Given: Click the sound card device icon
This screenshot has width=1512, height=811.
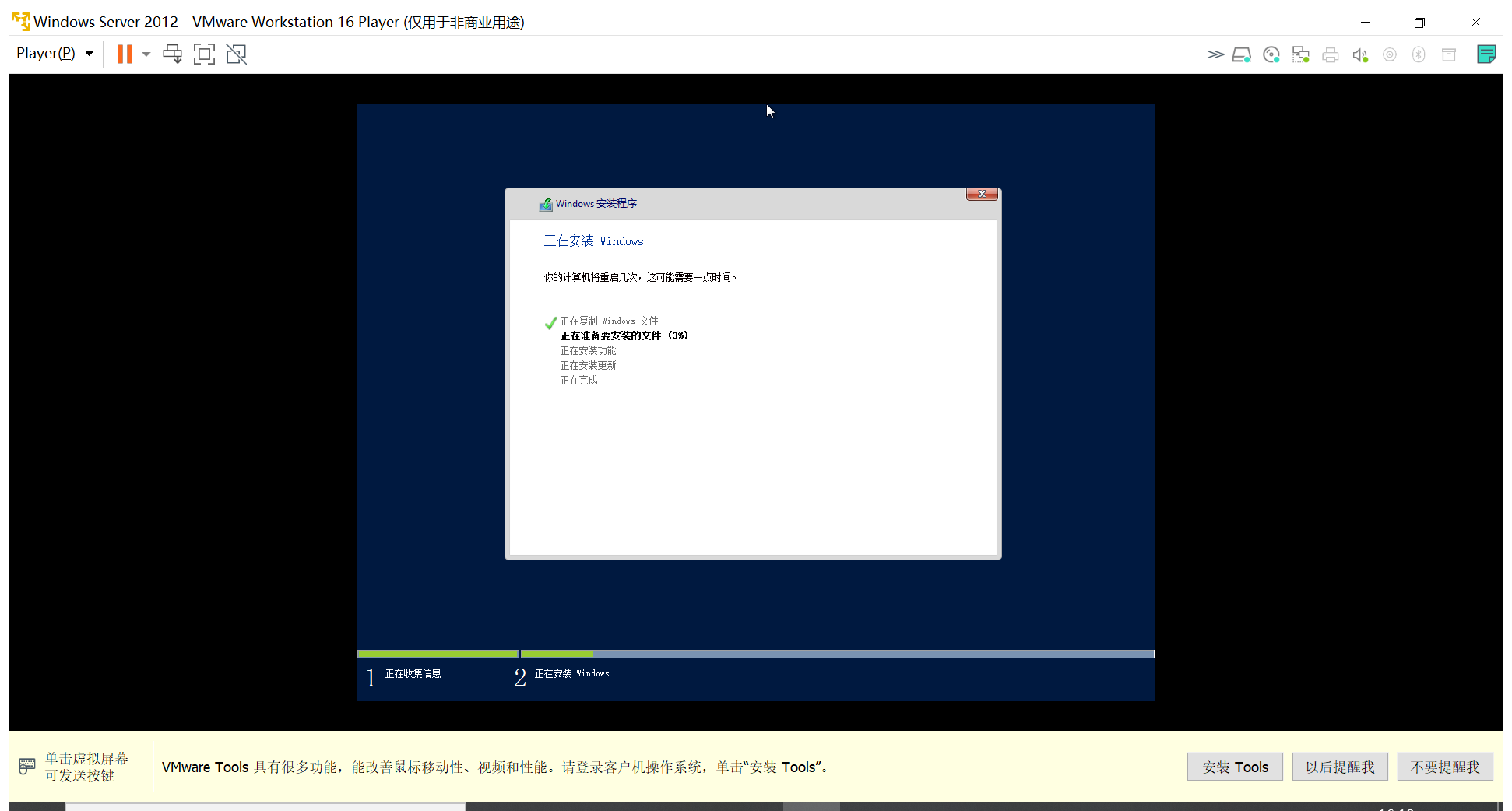Looking at the screenshot, I should coord(1360,54).
